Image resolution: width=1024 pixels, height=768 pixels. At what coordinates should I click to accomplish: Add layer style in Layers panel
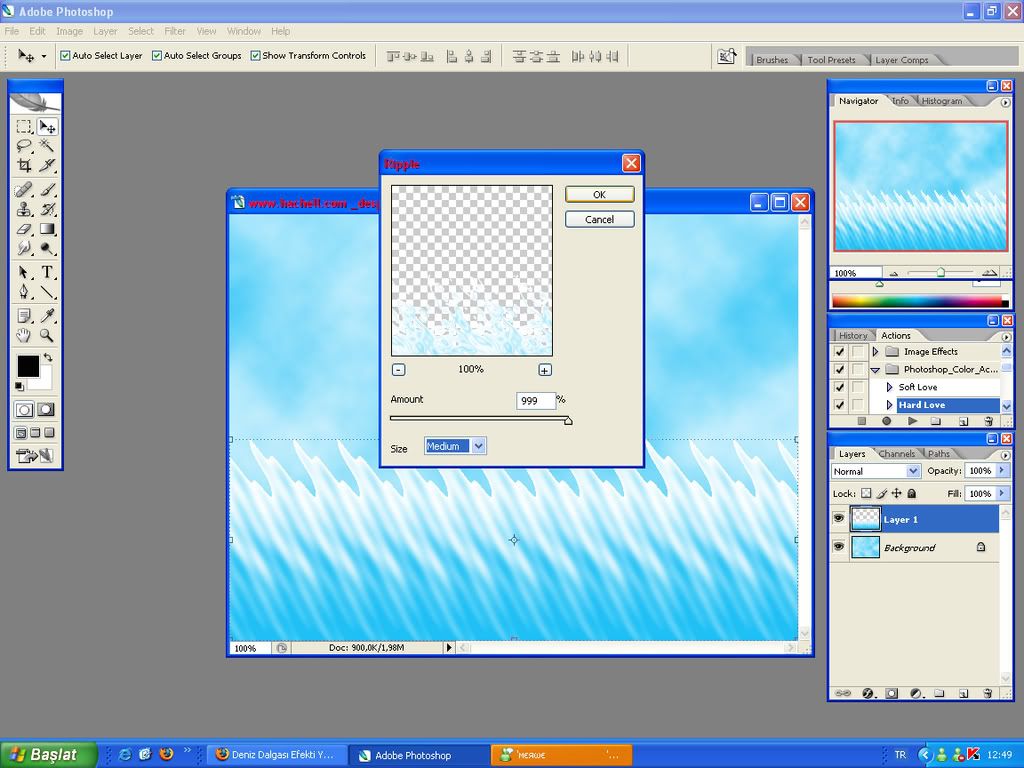[x=868, y=694]
